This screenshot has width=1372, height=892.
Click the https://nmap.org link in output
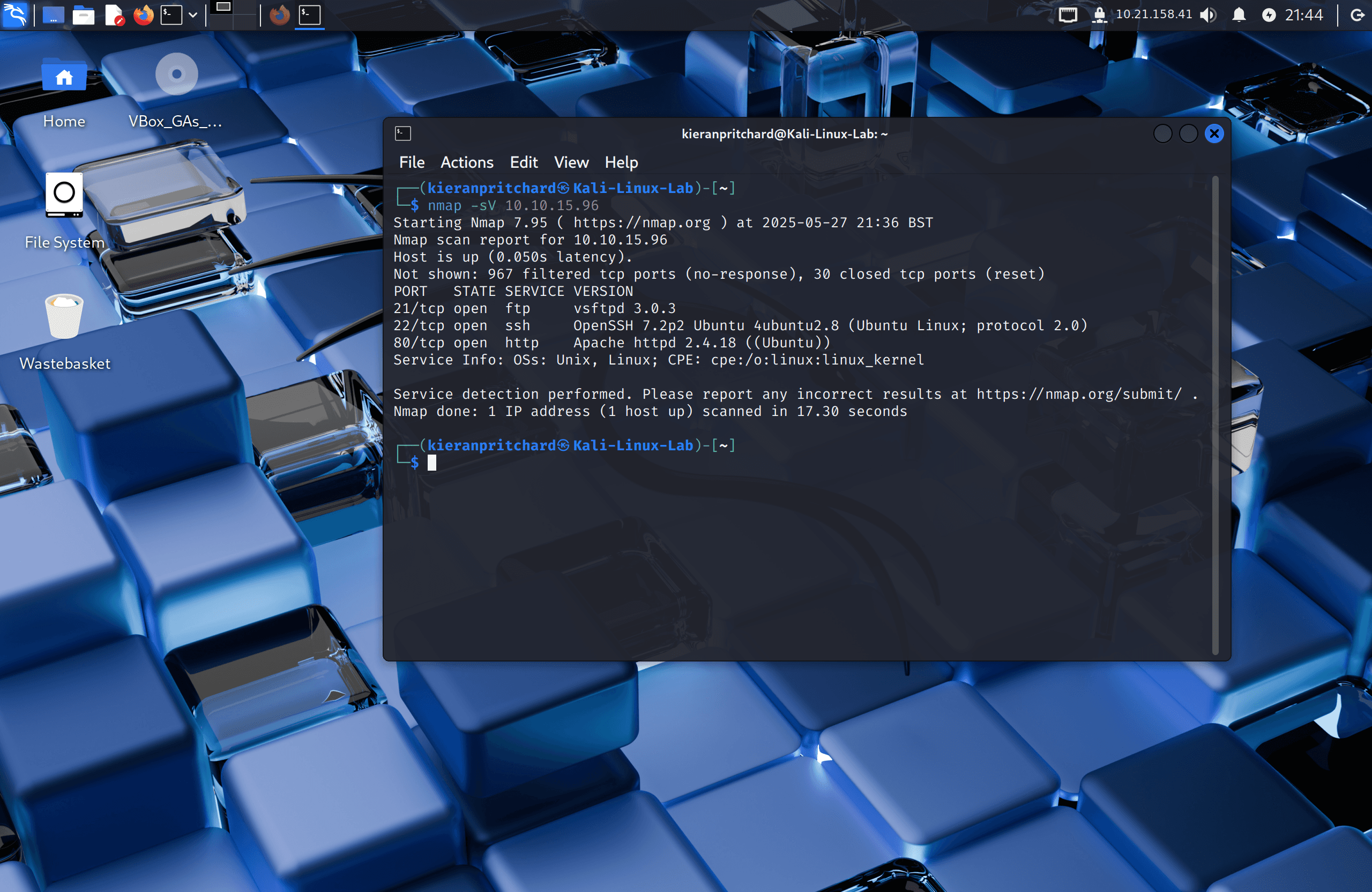point(642,222)
